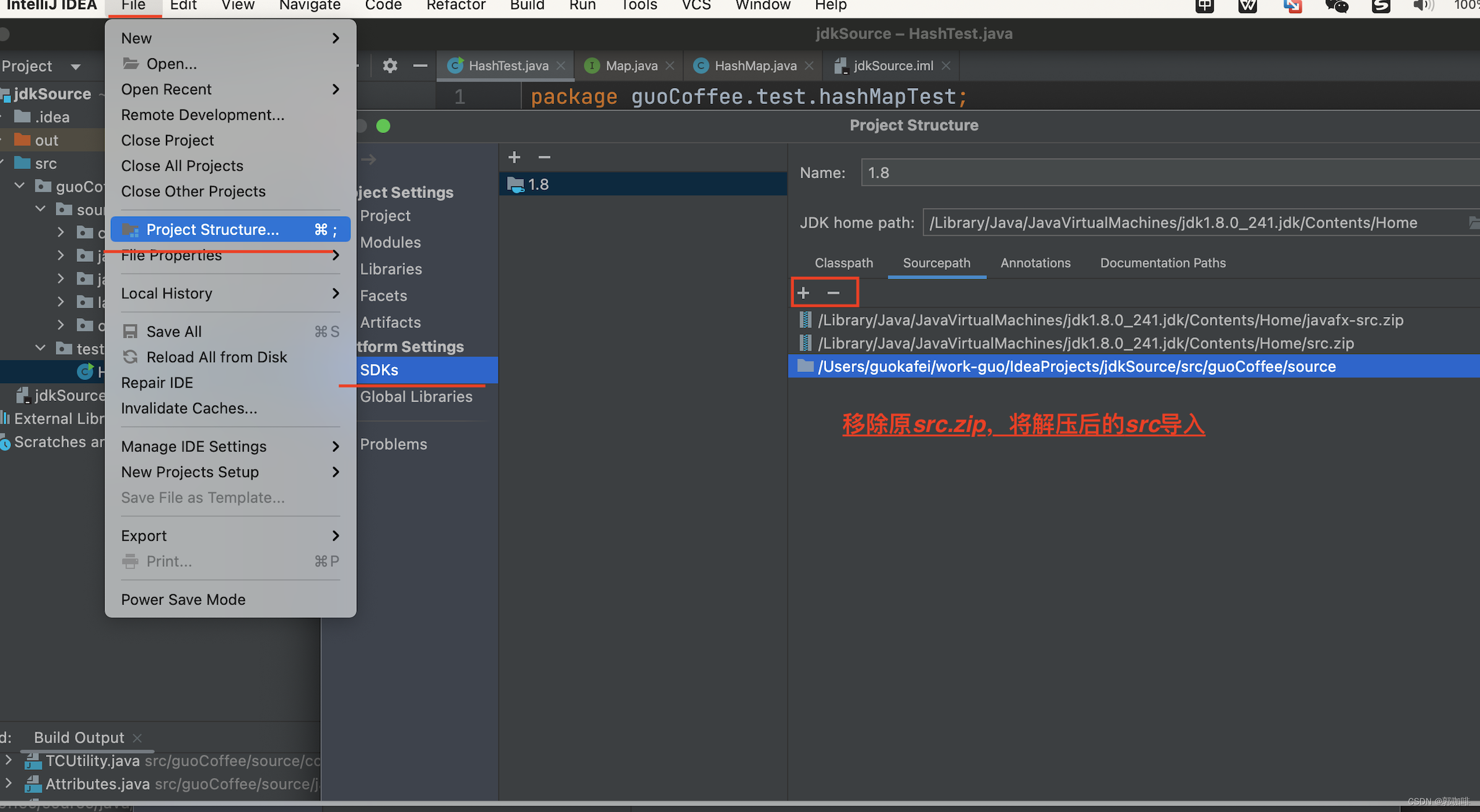Viewport: 1480px width, 812px height.
Task: Click the Project Structure menu icon
Action: coord(130,230)
